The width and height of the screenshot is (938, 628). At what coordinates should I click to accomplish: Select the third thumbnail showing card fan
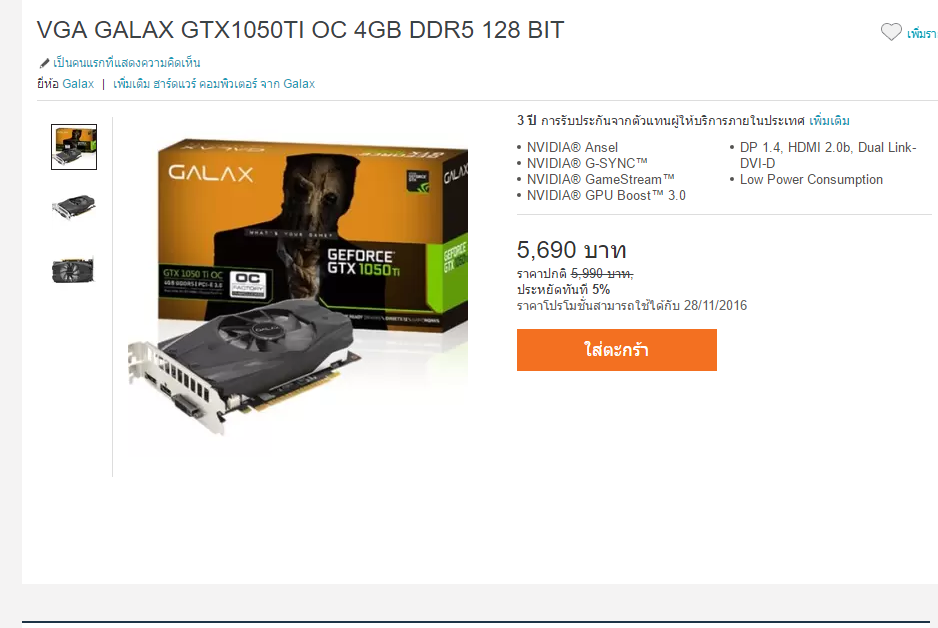[x=74, y=270]
